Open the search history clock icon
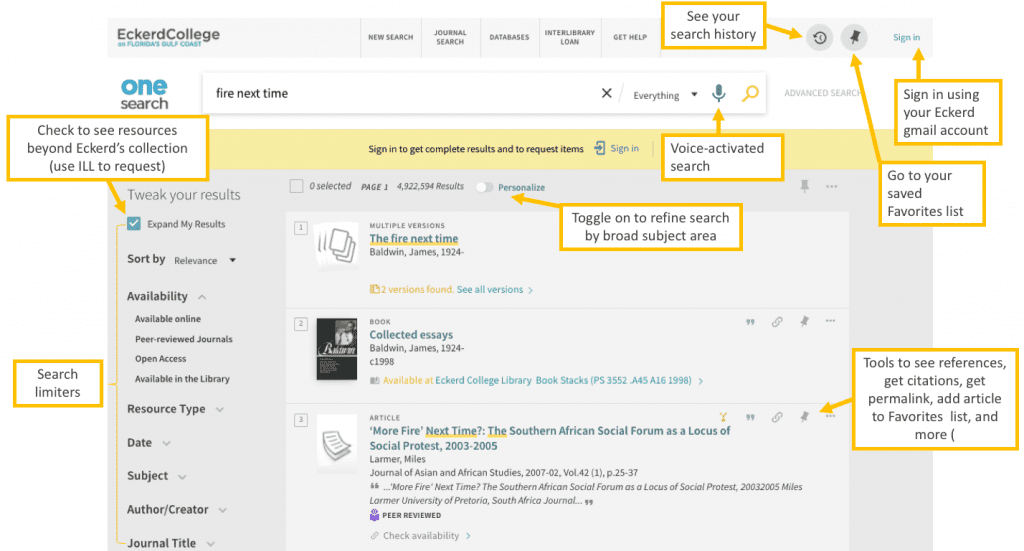 click(x=820, y=38)
